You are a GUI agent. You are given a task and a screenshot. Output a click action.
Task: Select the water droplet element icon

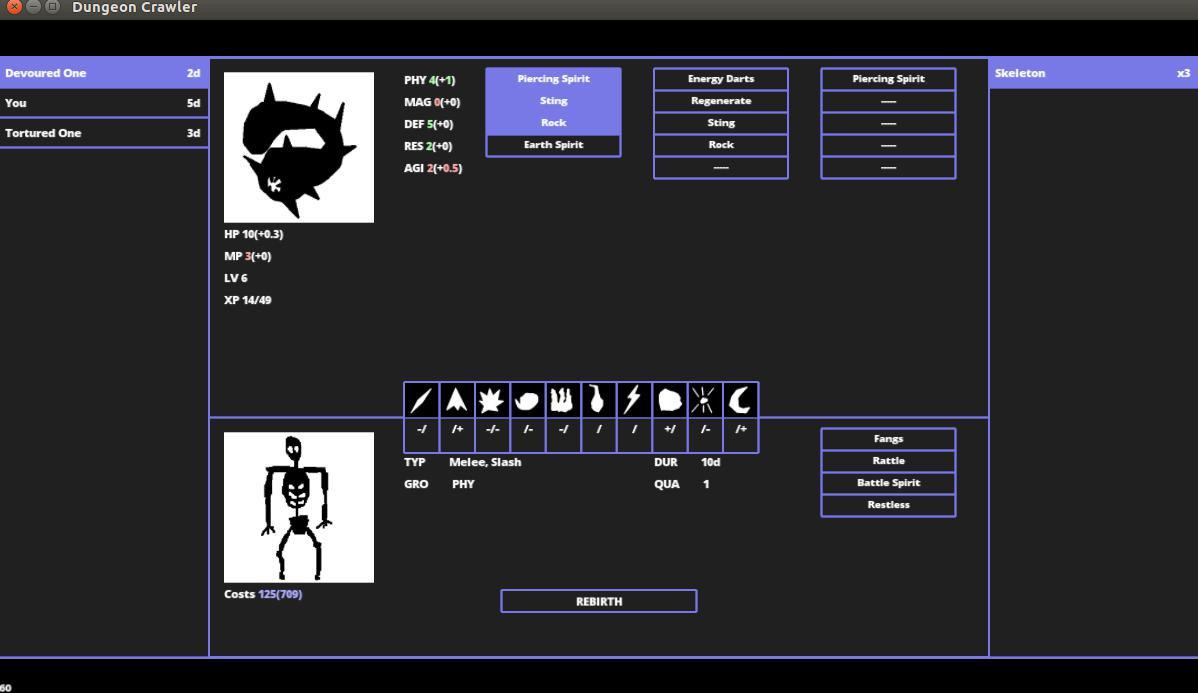pyautogui.click(x=598, y=400)
